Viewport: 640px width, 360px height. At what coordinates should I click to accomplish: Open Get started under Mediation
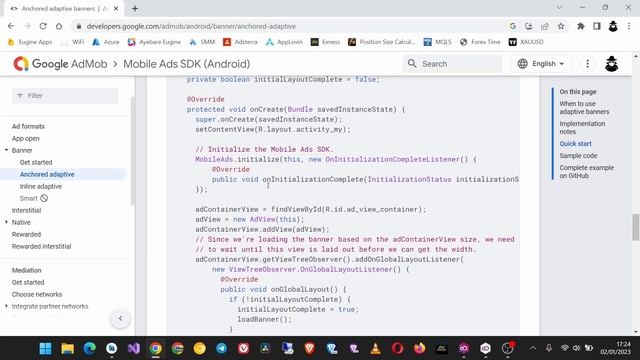(x=28, y=282)
